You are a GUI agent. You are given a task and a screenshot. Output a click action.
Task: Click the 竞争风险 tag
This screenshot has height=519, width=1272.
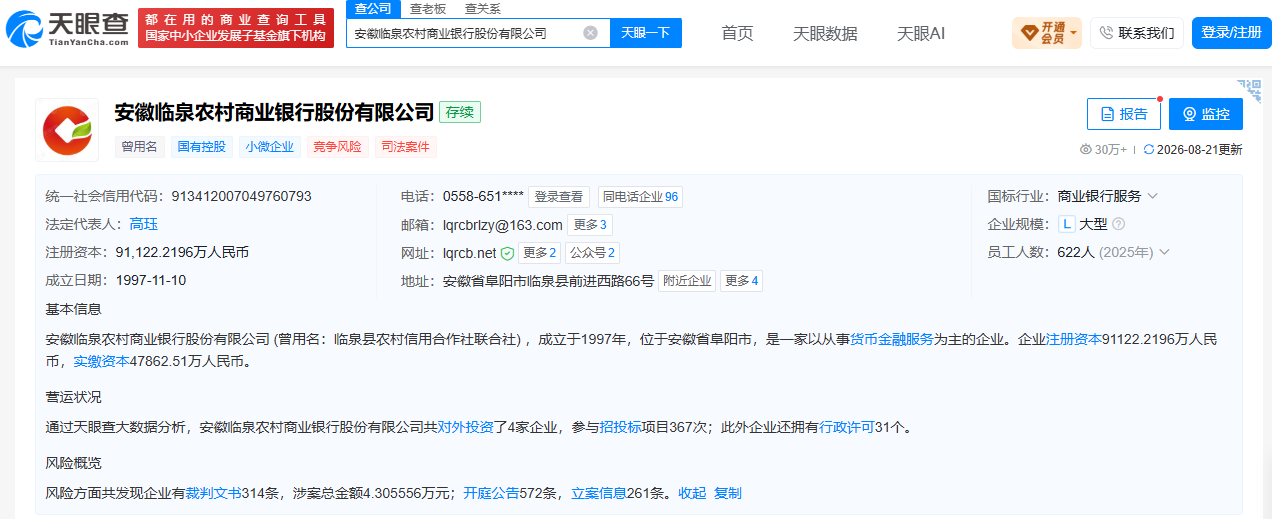tap(337, 147)
